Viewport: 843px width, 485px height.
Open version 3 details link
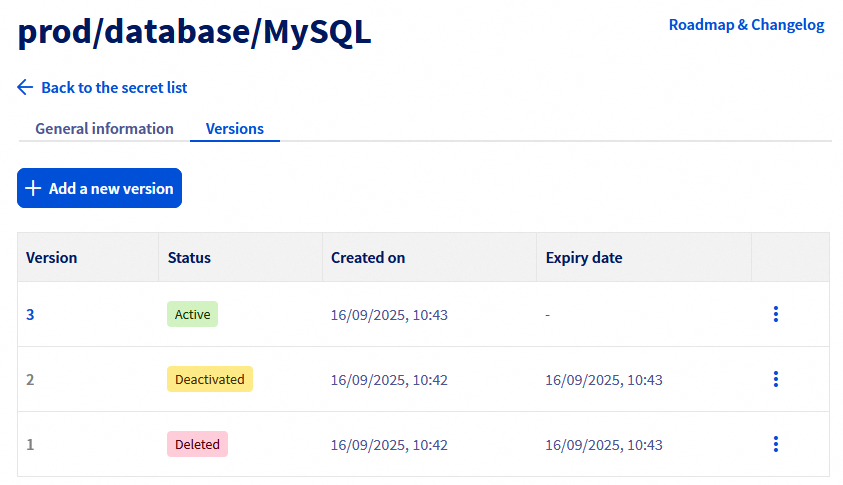click(x=30, y=314)
